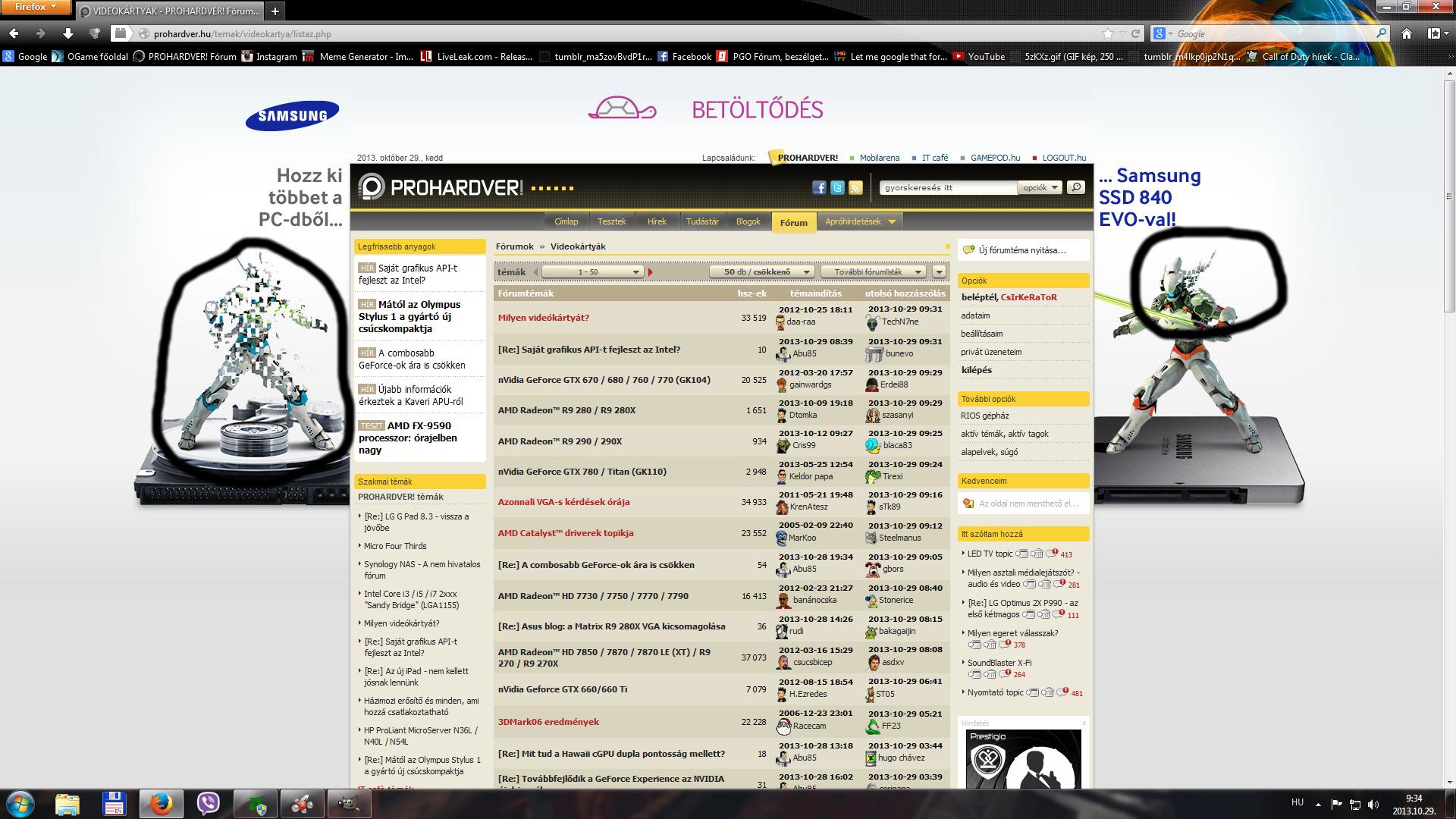Click HU language indicator in system tray
Image resolution: width=1456 pixels, height=819 pixels.
(x=1298, y=802)
